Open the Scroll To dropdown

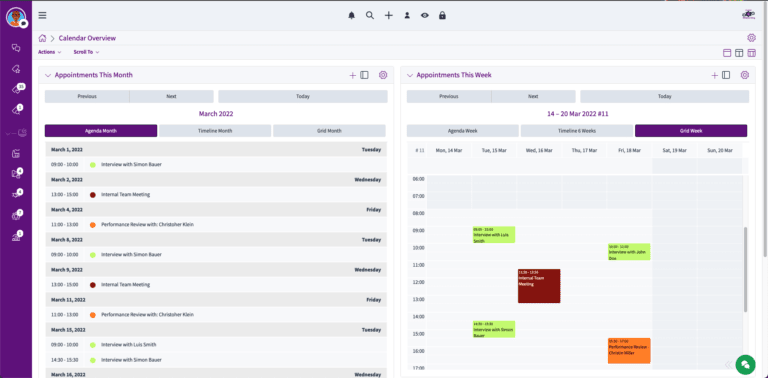86,52
